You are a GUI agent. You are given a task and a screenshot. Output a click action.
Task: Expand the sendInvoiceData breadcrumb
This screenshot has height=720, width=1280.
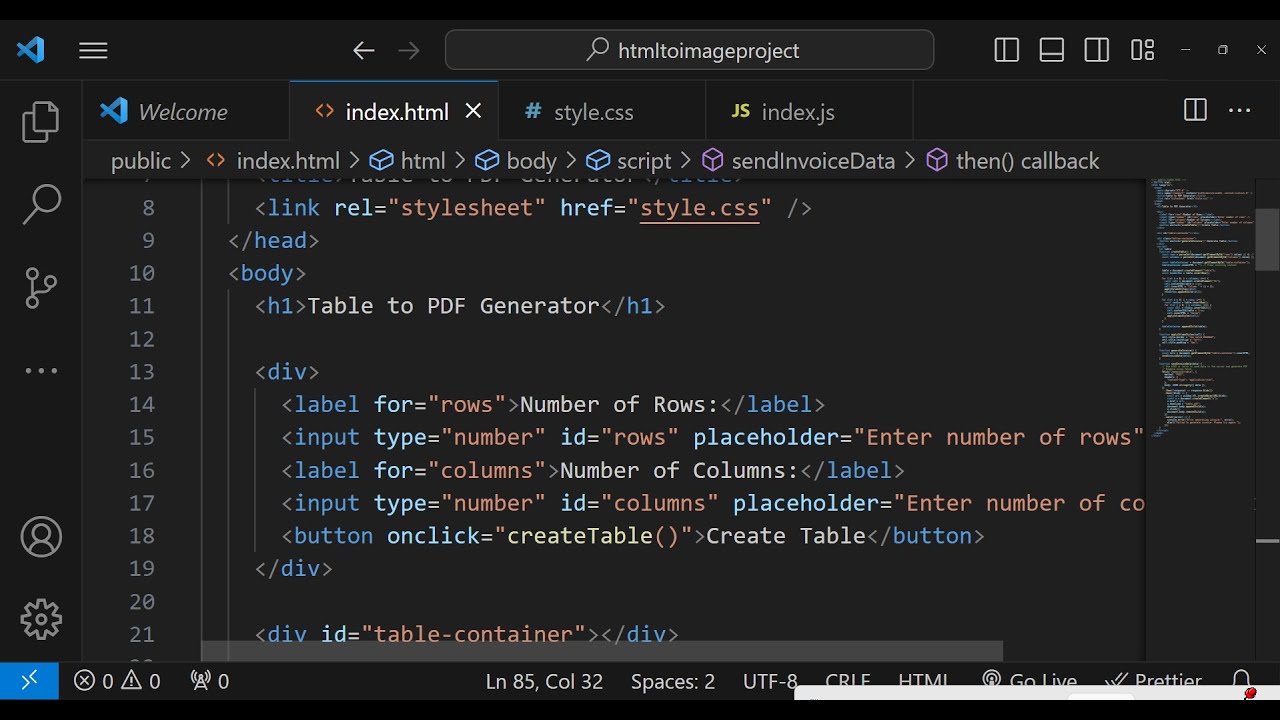812,161
